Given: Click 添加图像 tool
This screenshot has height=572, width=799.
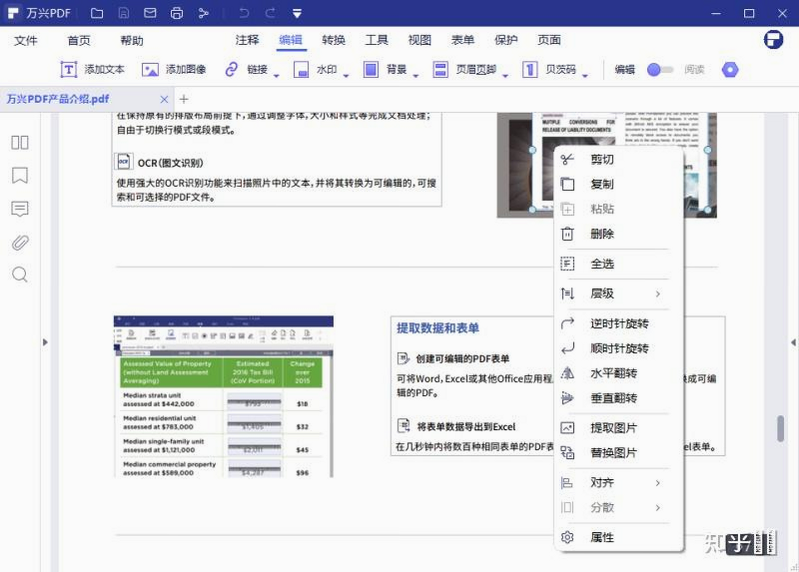Looking at the screenshot, I should click(x=174, y=69).
